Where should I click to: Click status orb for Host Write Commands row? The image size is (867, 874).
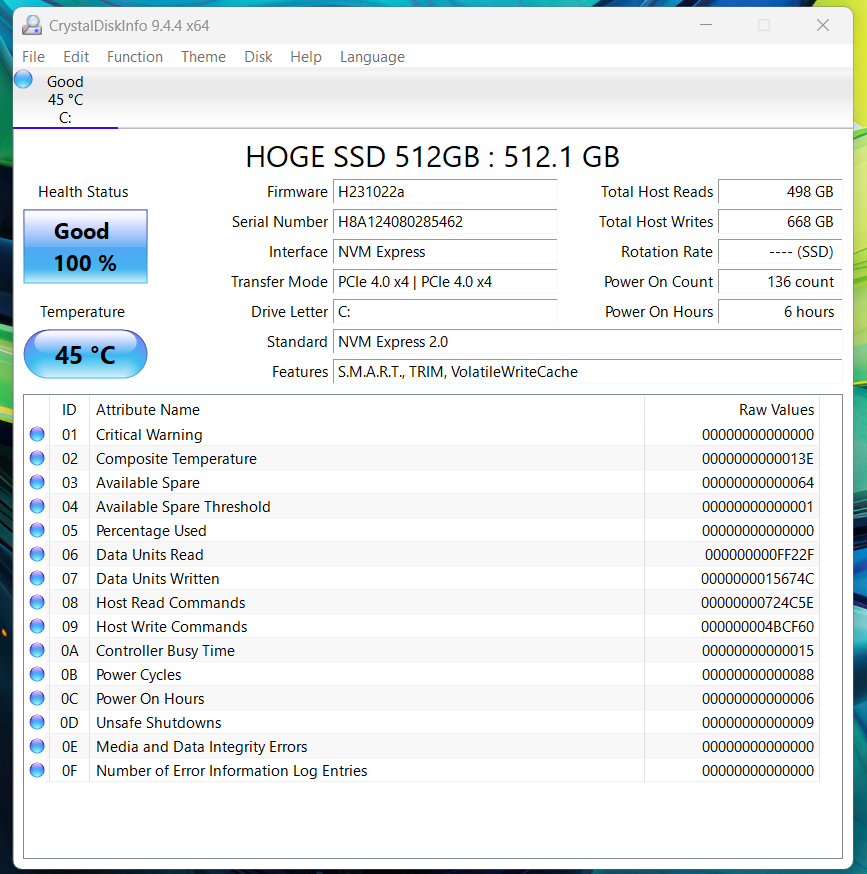37,626
